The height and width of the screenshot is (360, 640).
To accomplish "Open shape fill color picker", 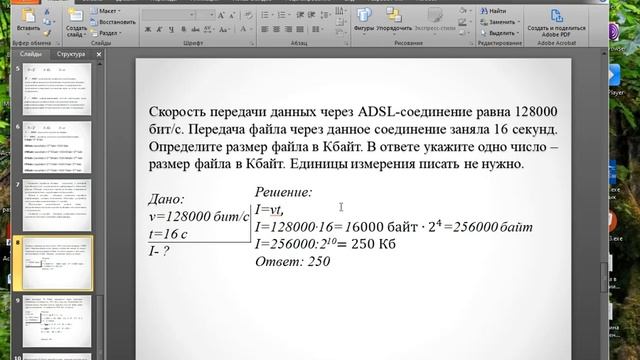I will (465, 11).
